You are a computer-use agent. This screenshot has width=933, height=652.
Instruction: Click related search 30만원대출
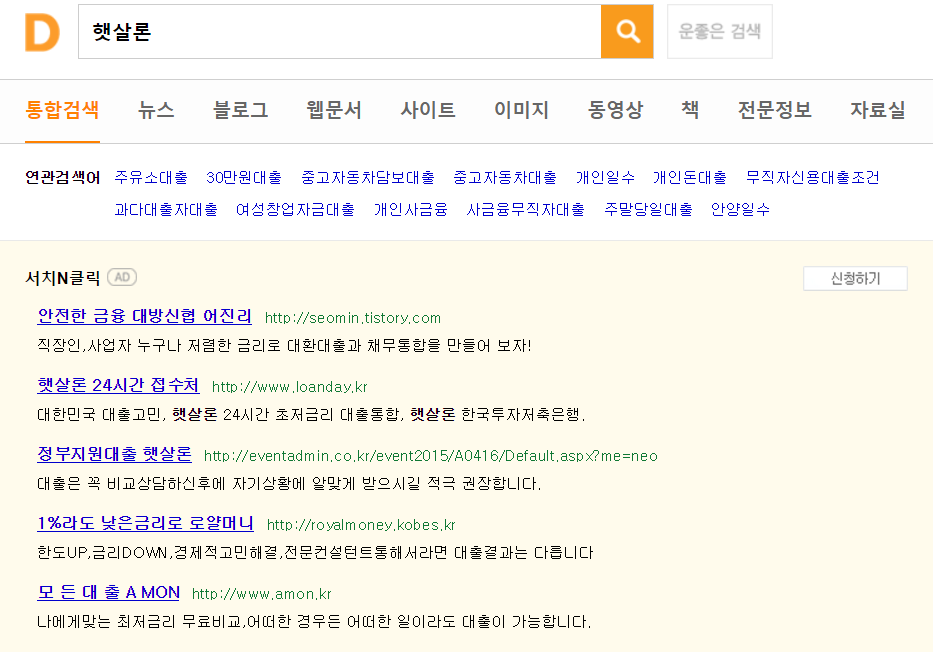pyautogui.click(x=244, y=177)
